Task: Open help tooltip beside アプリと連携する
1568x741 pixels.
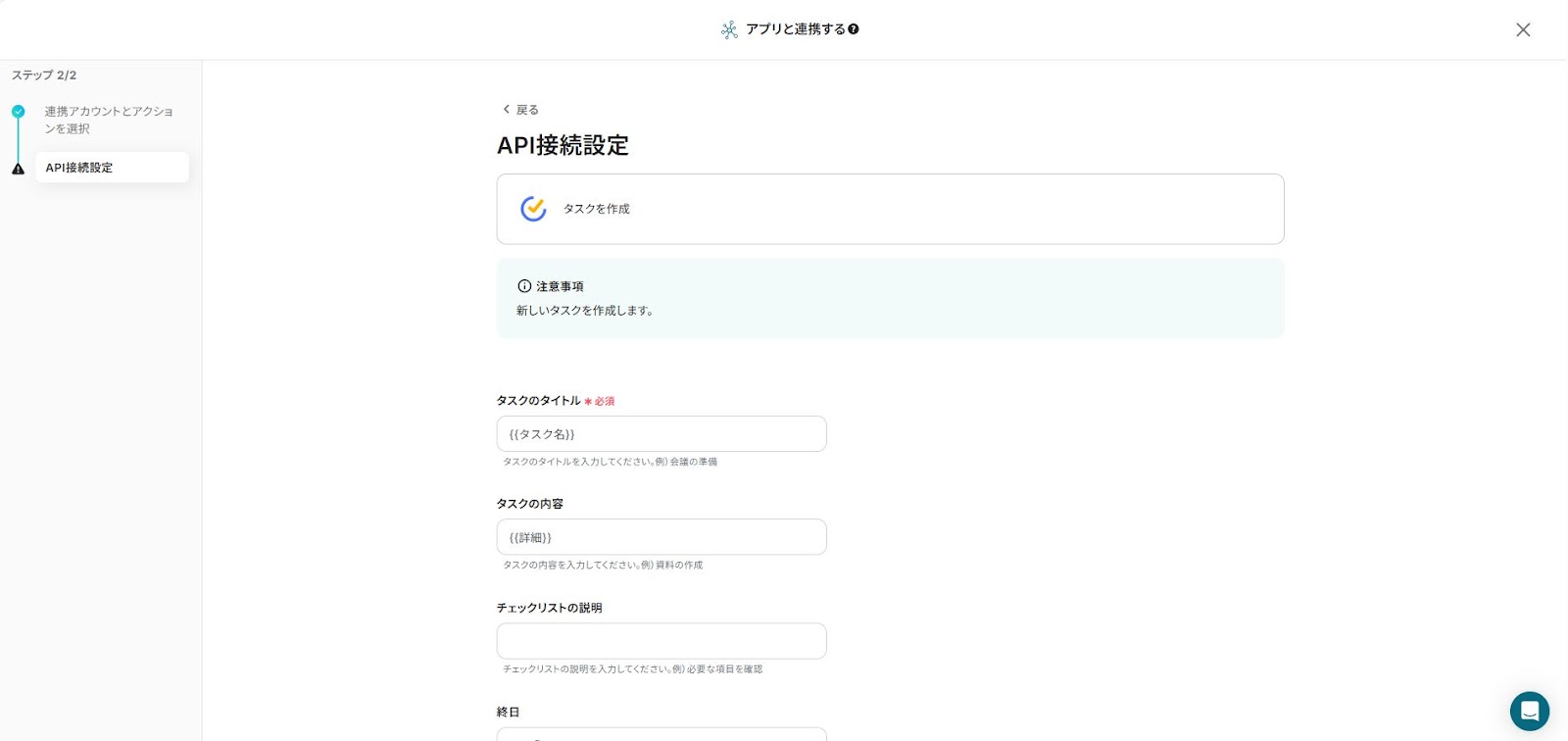Action: click(x=854, y=29)
